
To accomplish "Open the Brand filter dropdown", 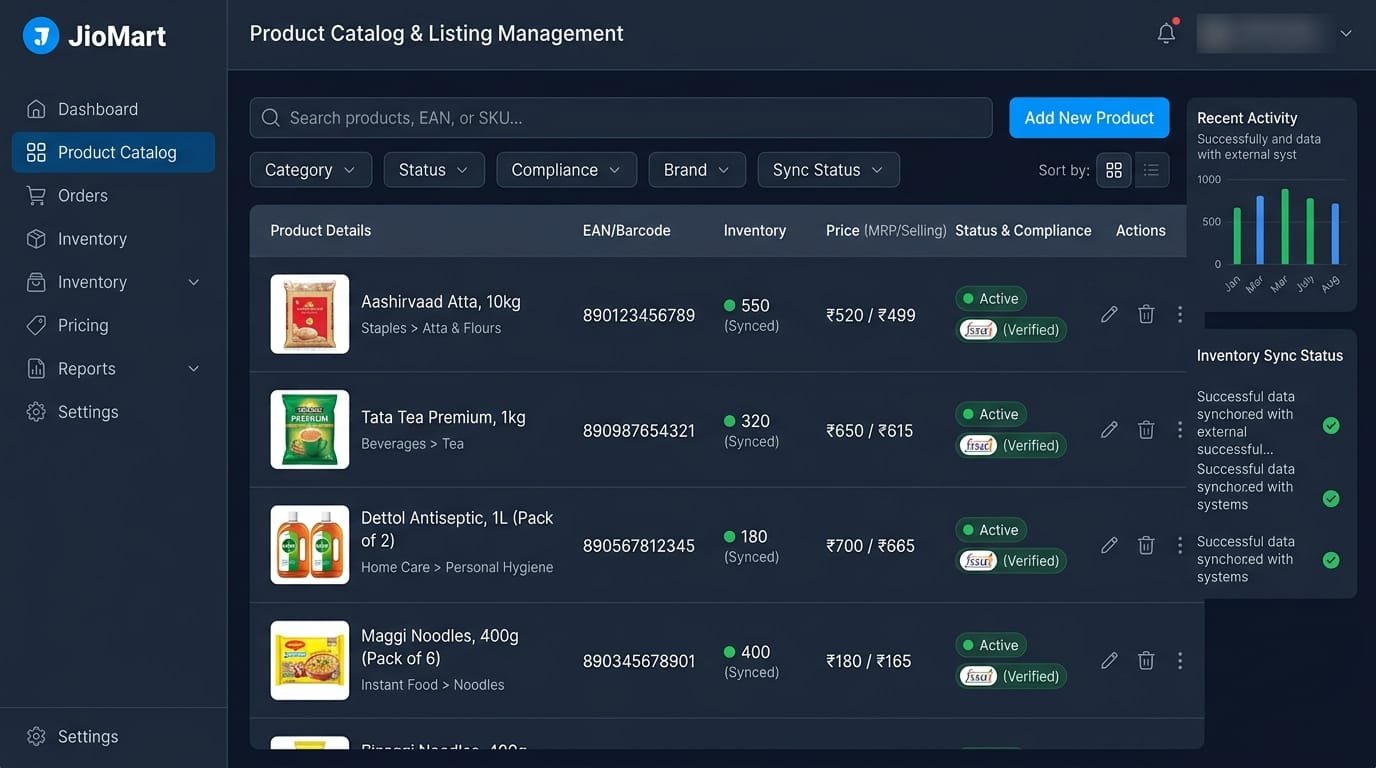I will click(697, 170).
